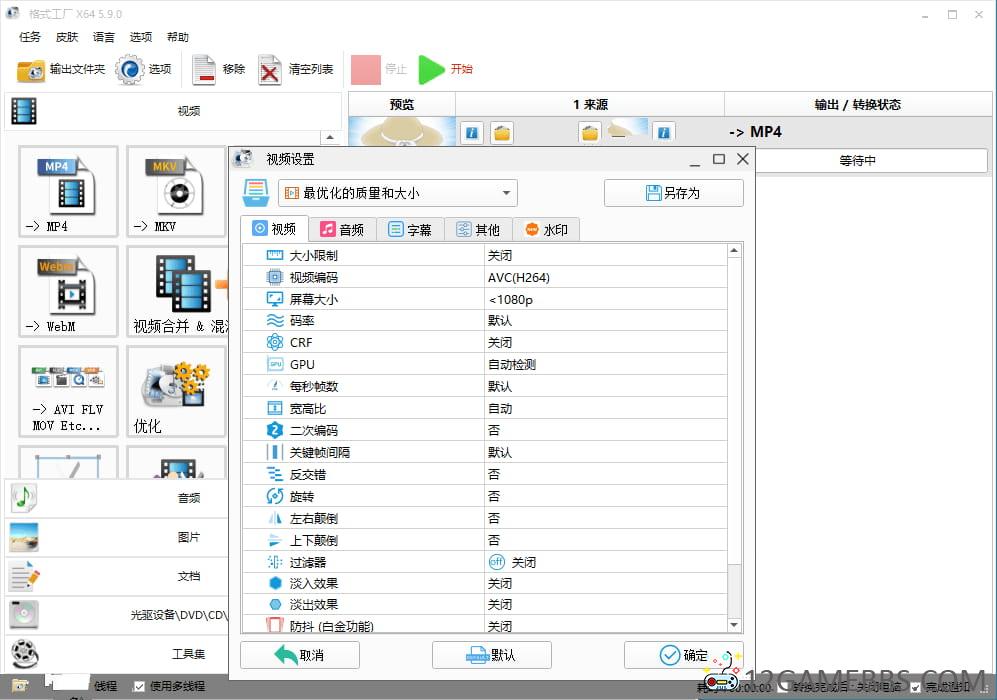The height and width of the screenshot is (700, 997).
Task: Click the Clear List (清空列表) icon
Action: click(x=270, y=69)
